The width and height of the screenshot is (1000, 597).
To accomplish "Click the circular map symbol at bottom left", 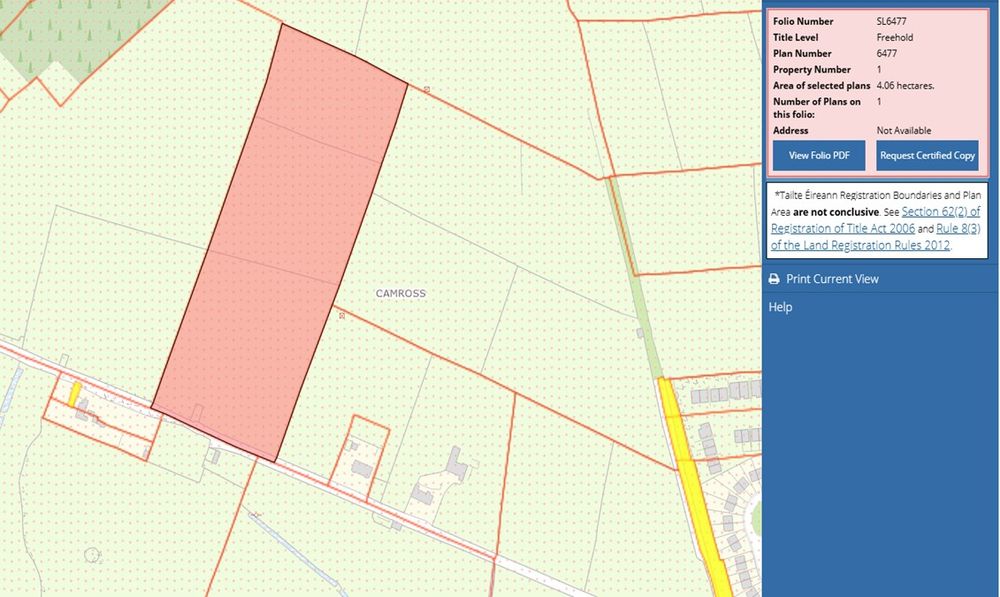I will (x=92, y=553).
